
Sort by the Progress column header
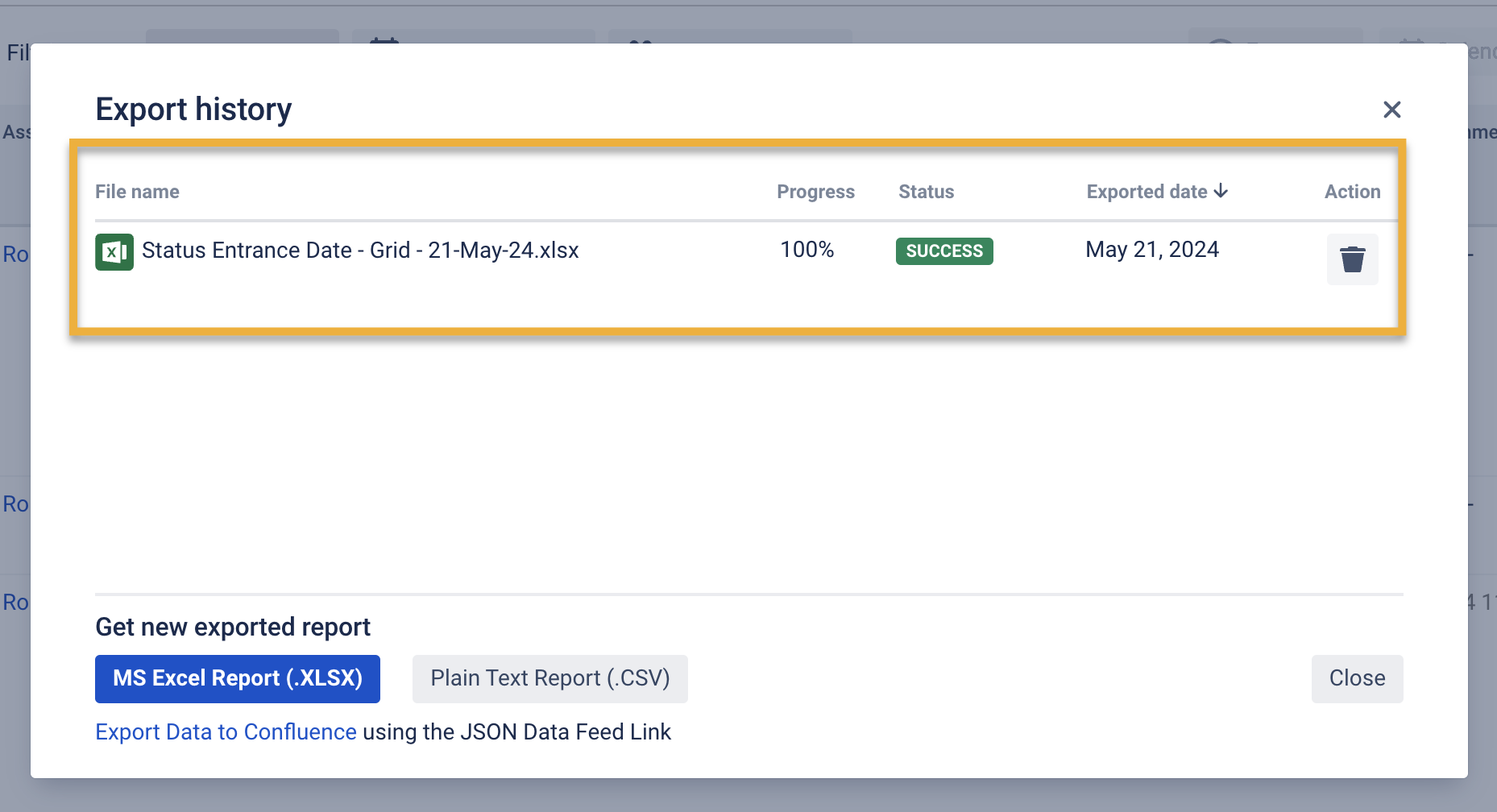click(815, 192)
